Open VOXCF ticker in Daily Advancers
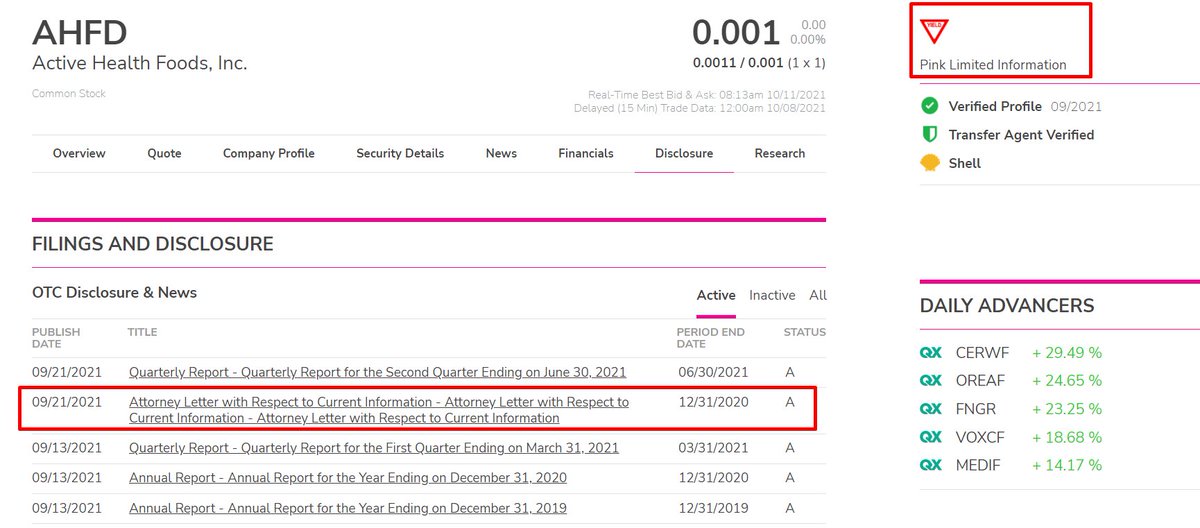This screenshot has width=1200, height=528. click(x=981, y=437)
